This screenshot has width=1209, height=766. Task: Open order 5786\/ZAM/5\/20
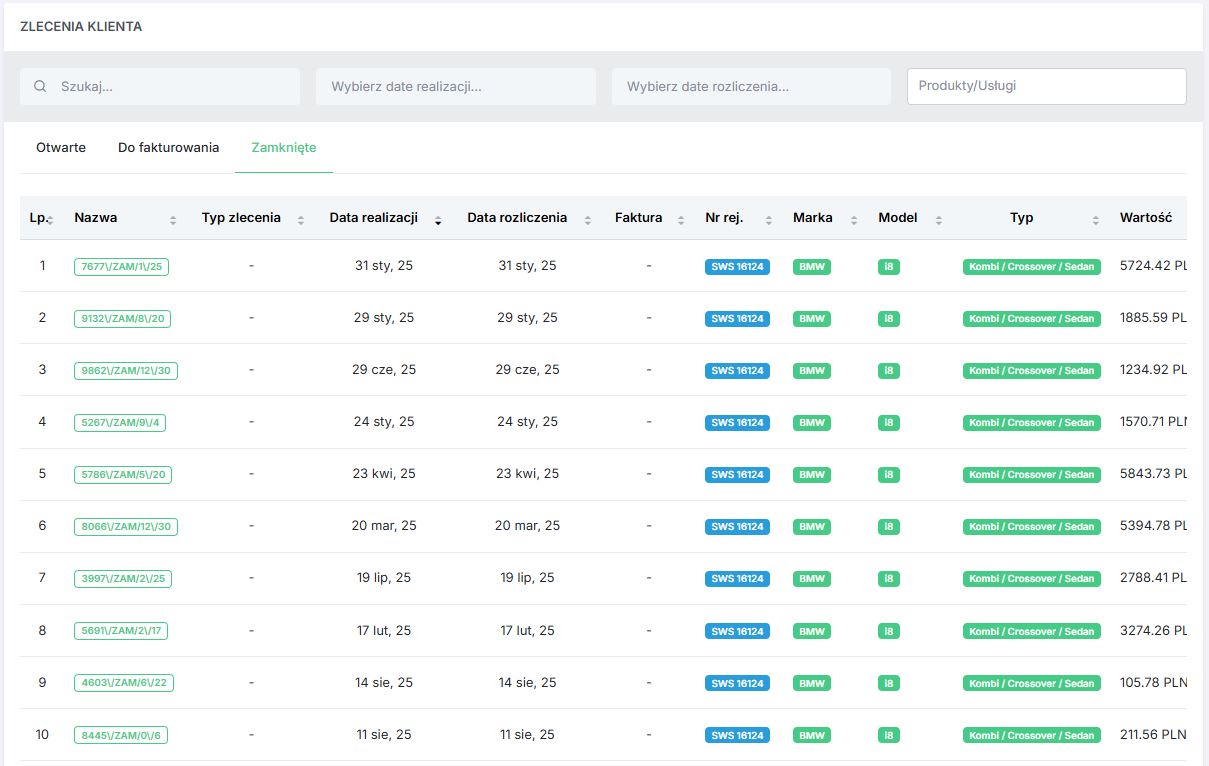point(122,475)
